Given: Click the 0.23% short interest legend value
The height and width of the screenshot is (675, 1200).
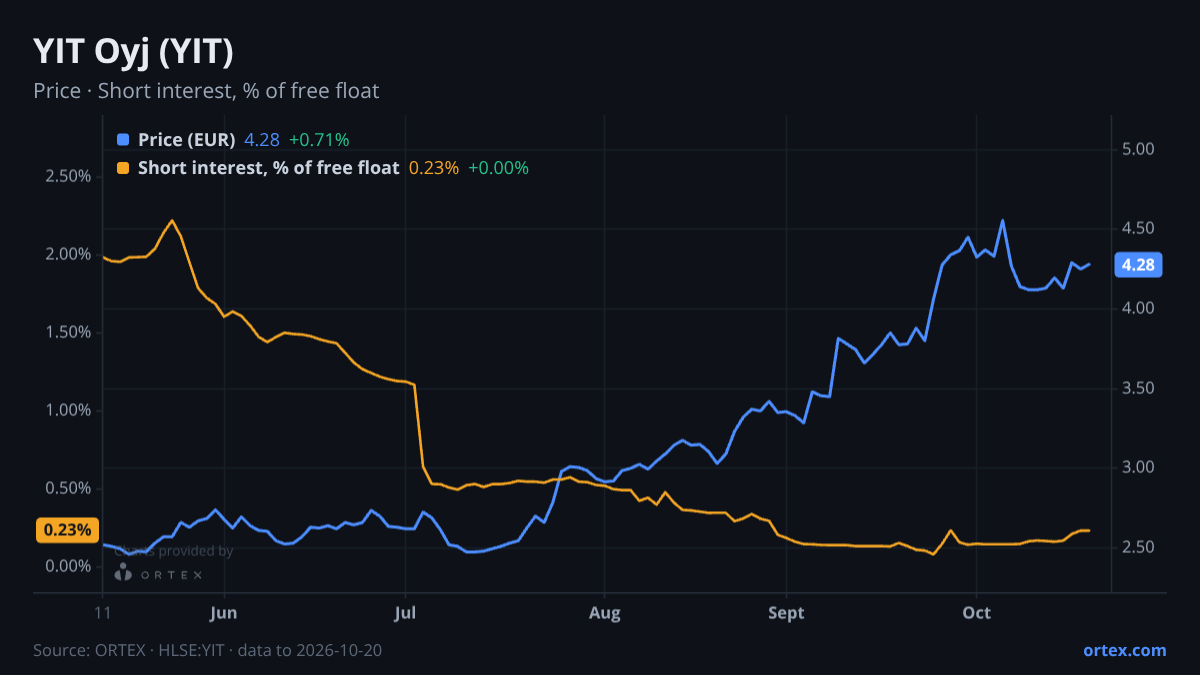Looking at the screenshot, I should (434, 168).
